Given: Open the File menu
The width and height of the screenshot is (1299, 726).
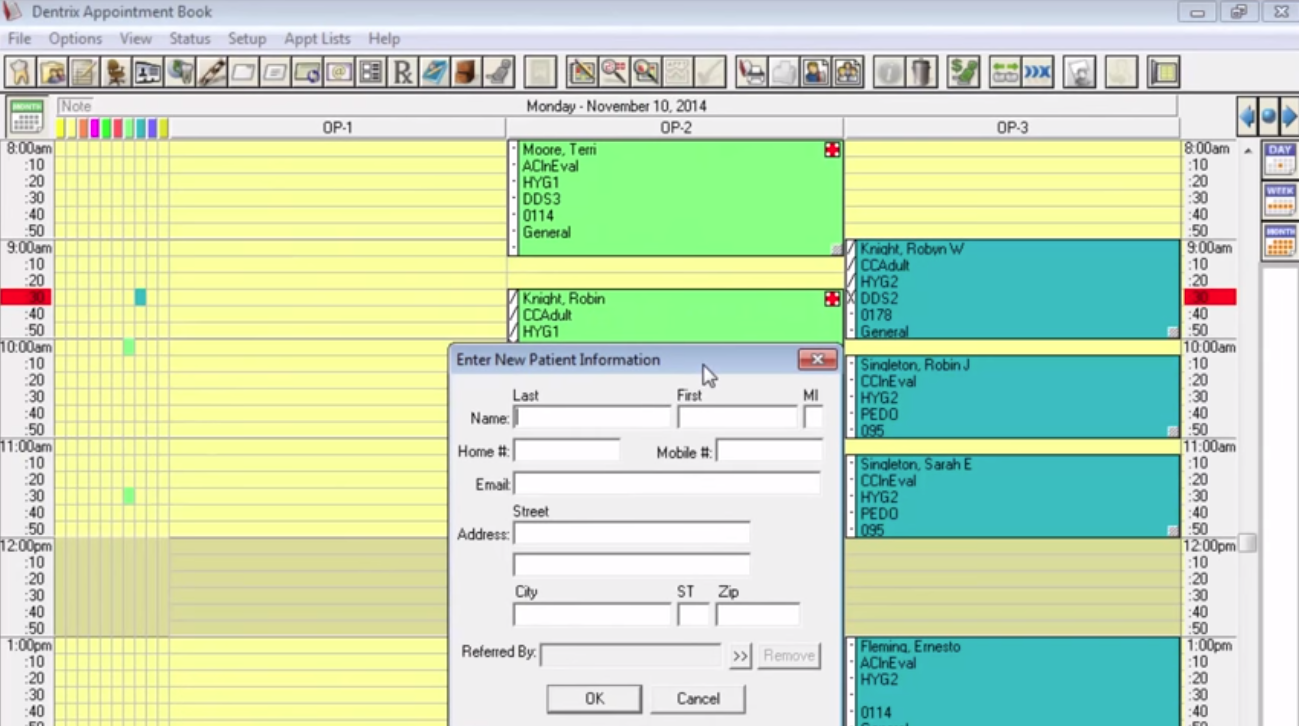Looking at the screenshot, I should tap(19, 39).
